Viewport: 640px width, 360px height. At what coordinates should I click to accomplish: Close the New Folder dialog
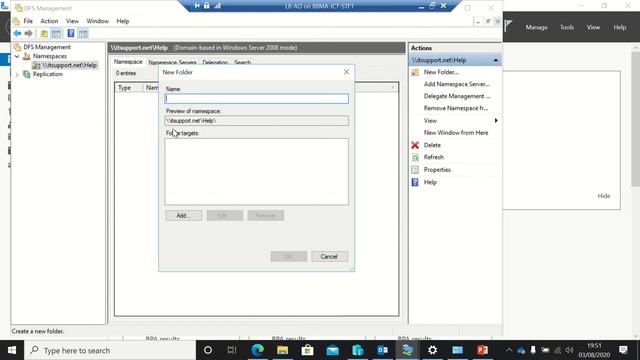coord(346,72)
